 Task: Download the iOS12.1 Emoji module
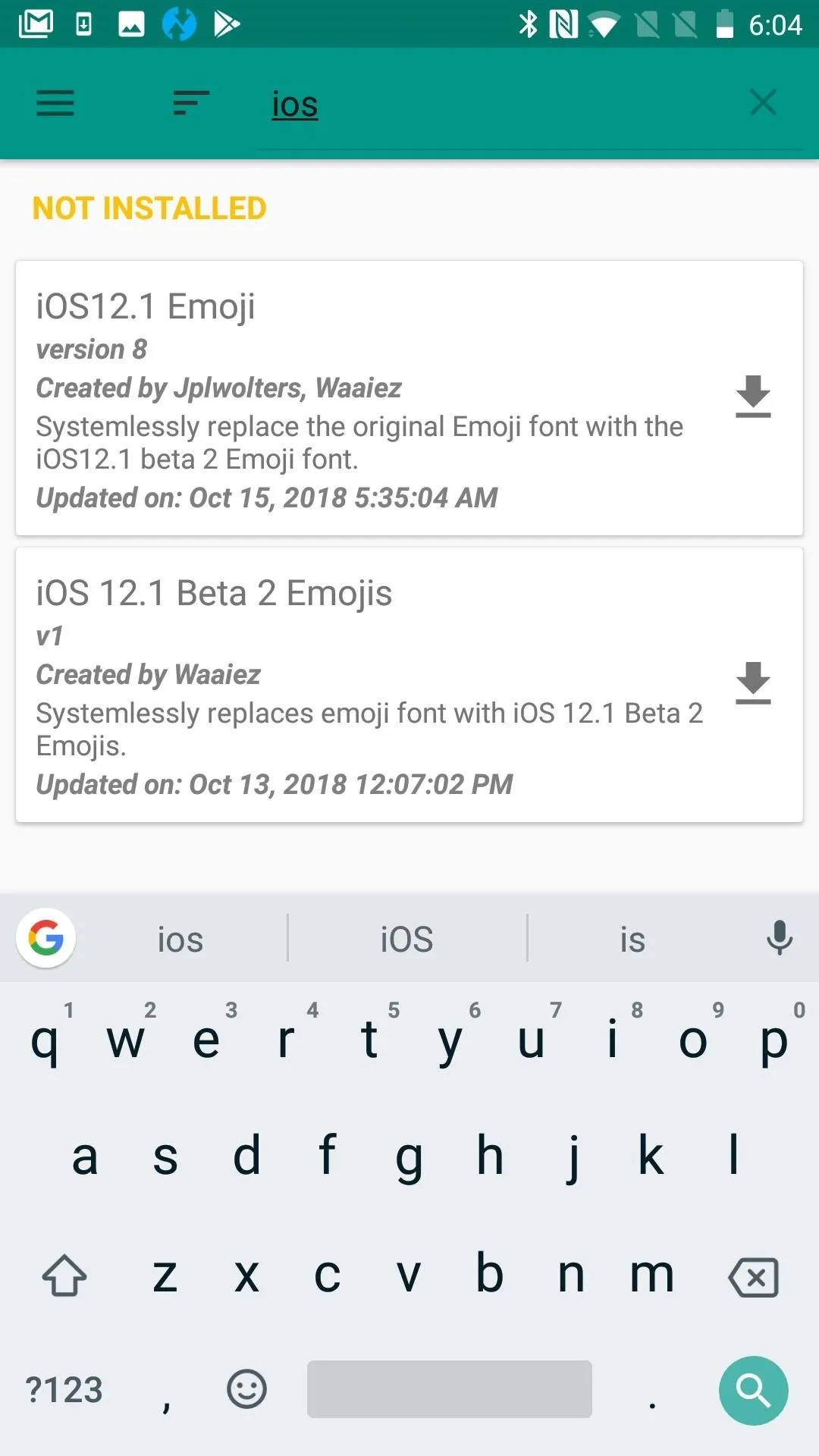(x=753, y=397)
